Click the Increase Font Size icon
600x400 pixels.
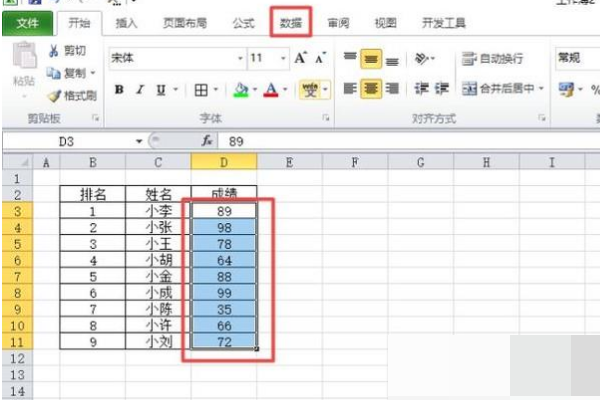point(301,58)
